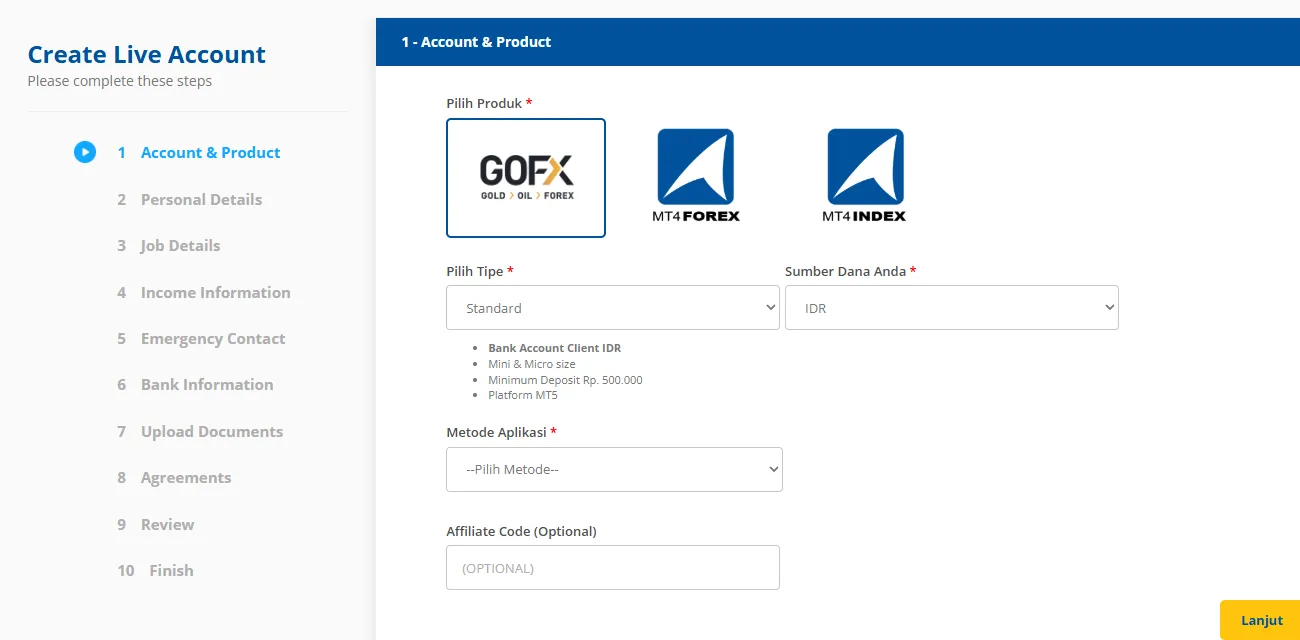This screenshot has height=640, width=1300.
Task: Click the Bank Account Client IDR text
Action: tap(555, 348)
